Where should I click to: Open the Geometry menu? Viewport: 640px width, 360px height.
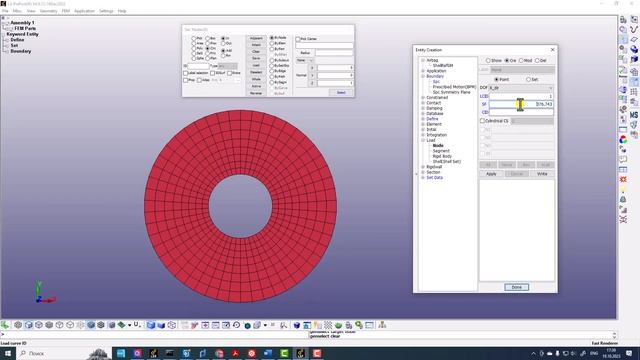[x=49, y=11]
